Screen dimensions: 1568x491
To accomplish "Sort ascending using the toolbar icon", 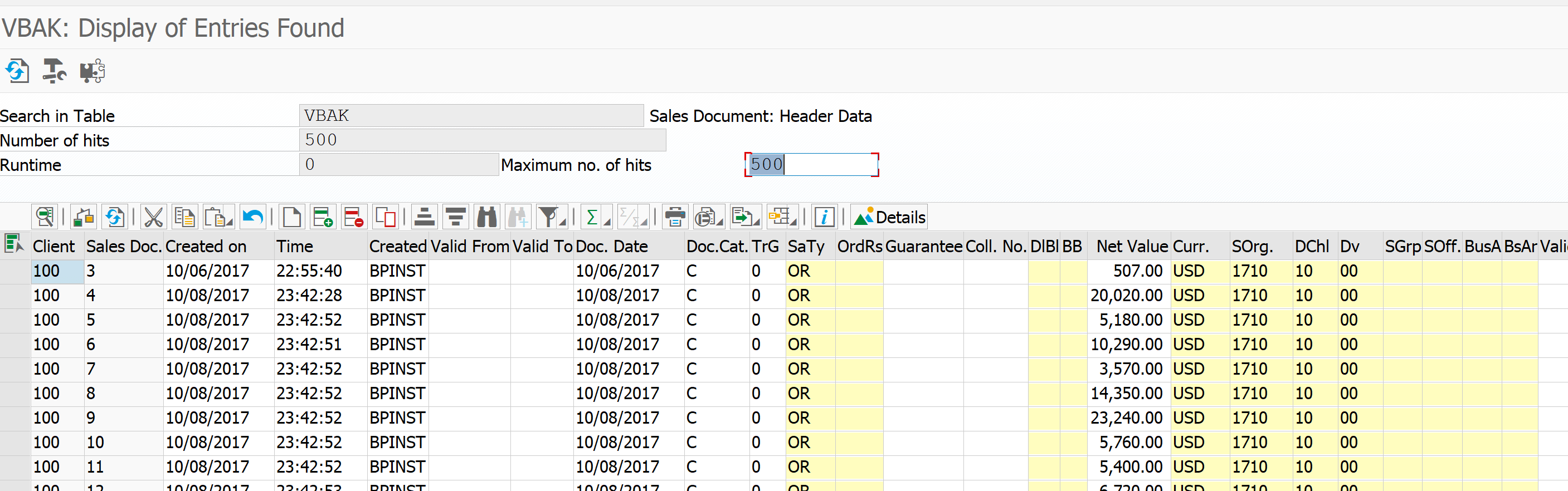I will click(x=424, y=217).
